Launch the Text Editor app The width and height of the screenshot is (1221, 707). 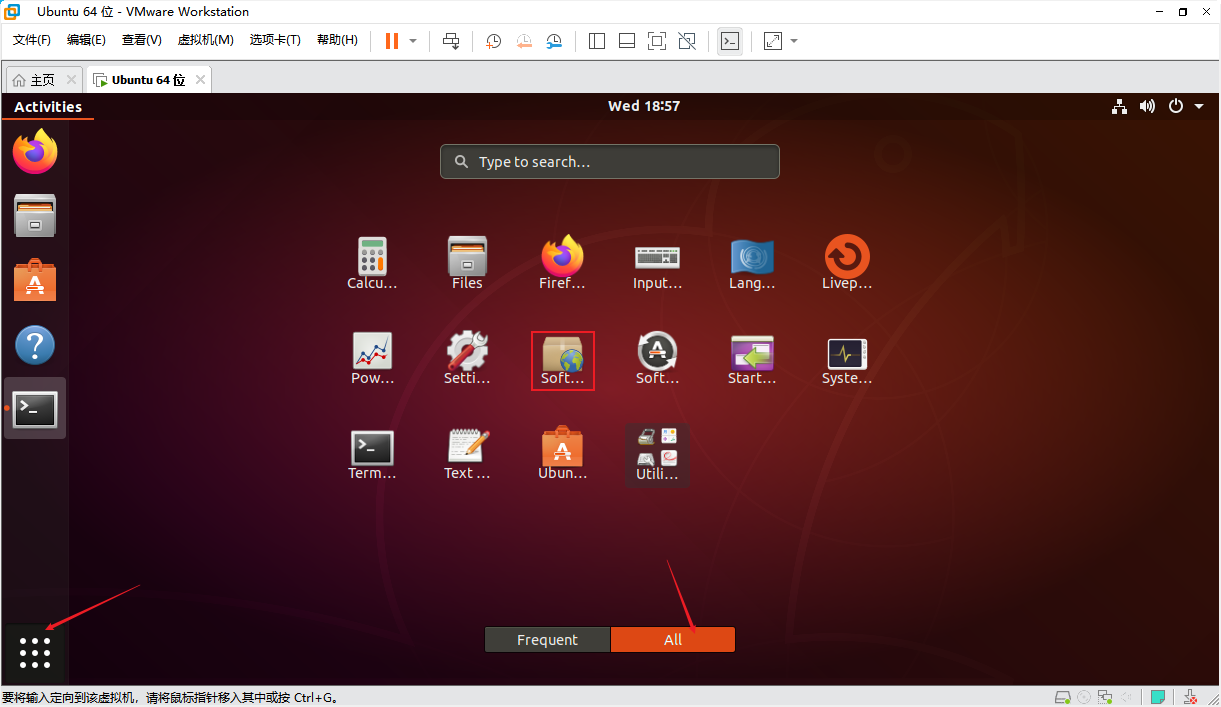[x=467, y=454]
